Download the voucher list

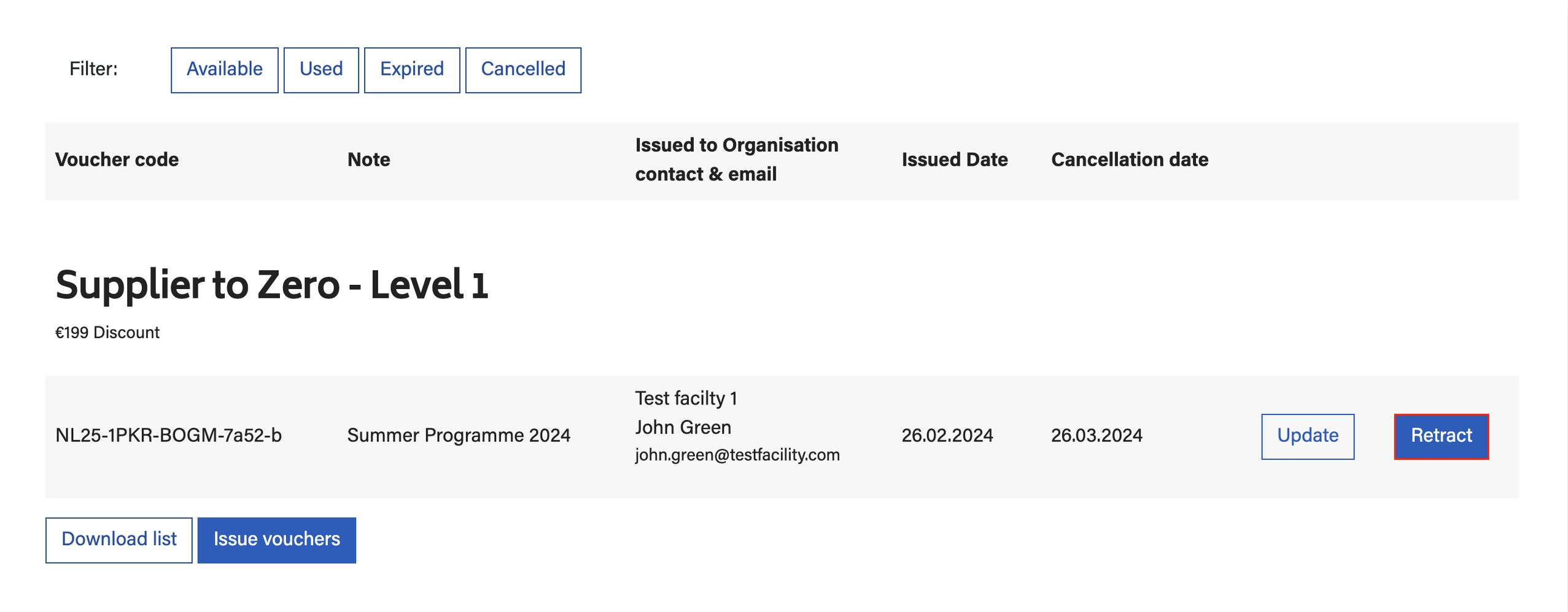click(118, 540)
